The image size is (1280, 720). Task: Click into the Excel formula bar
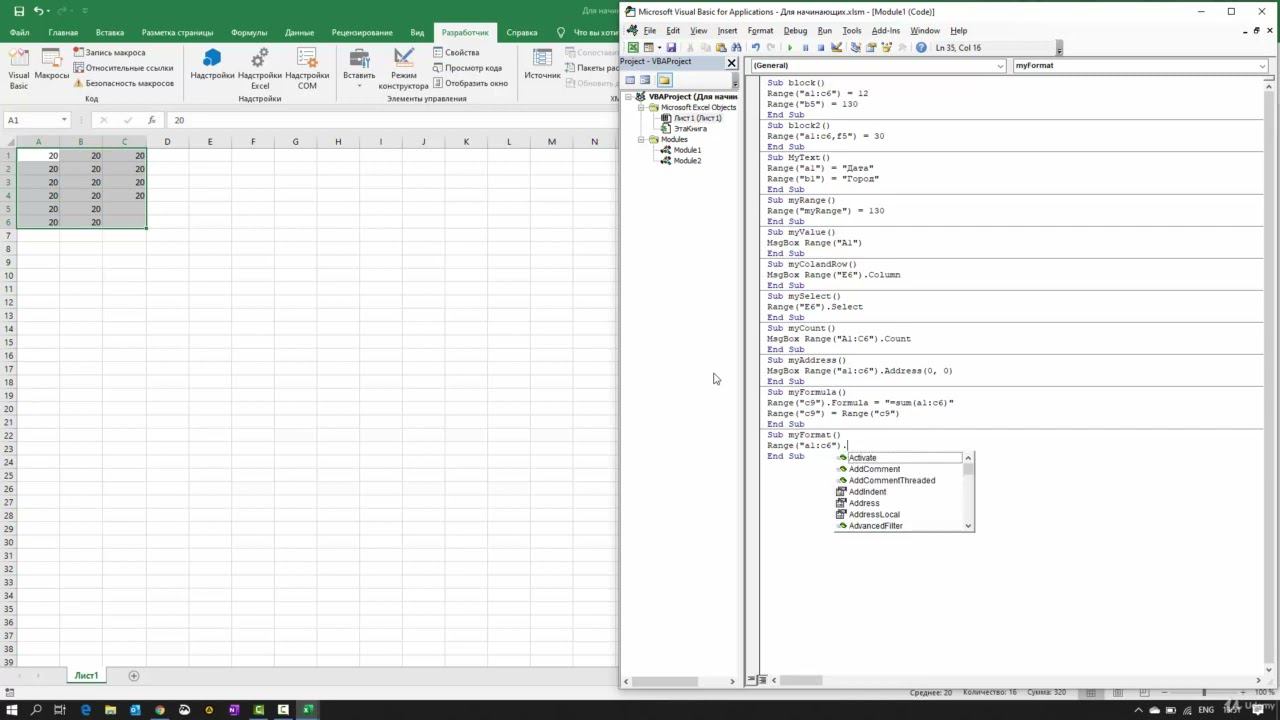pyautogui.click(x=392, y=120)
